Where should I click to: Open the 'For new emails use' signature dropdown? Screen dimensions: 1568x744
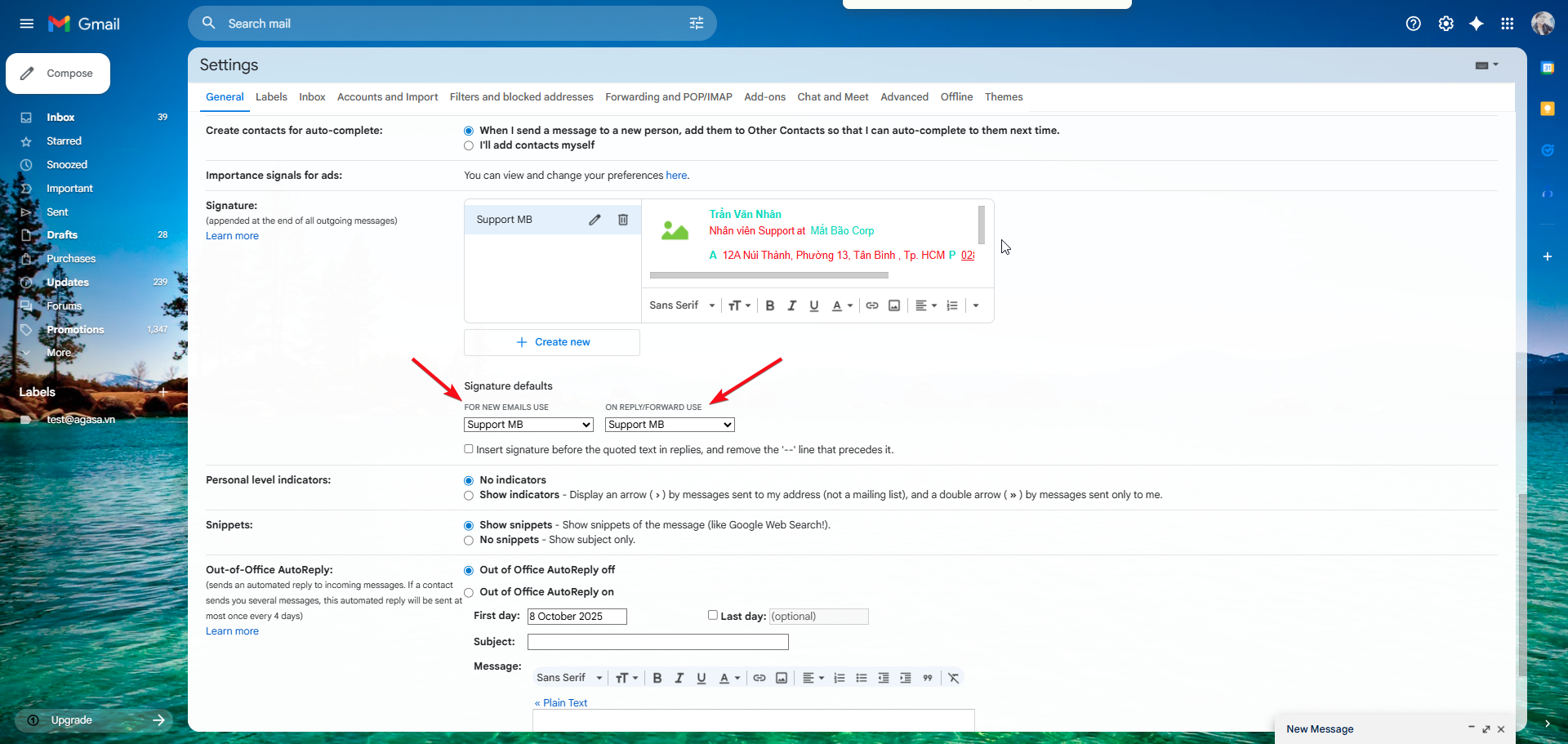coord(528,425)
